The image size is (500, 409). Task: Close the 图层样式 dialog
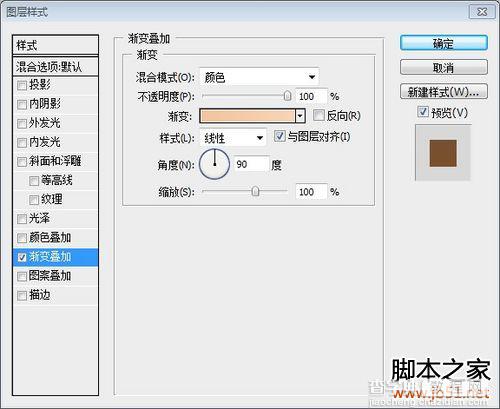coord(482,12)
